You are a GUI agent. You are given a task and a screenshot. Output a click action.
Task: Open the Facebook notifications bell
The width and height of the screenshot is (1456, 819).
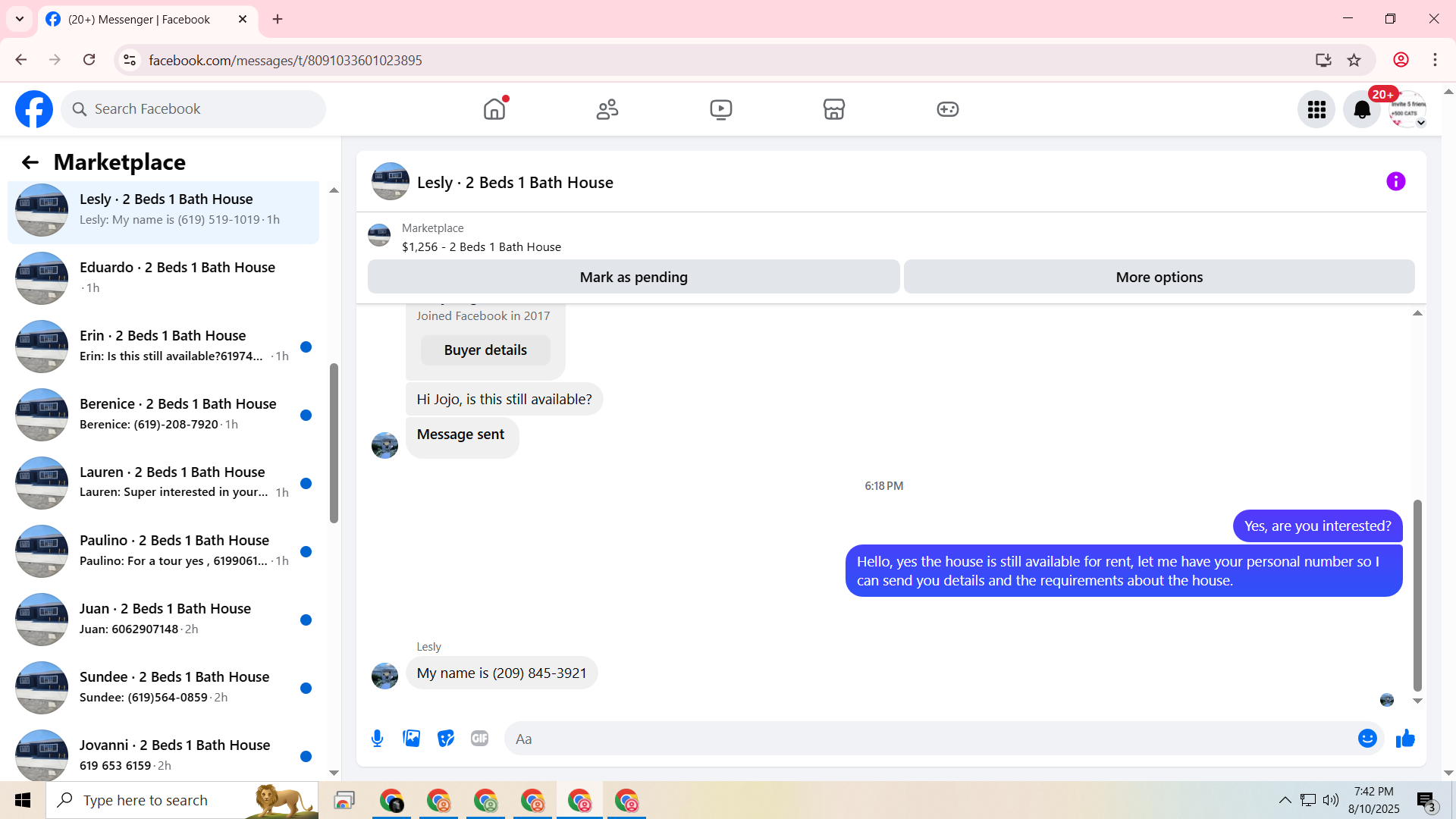(x=1362, y=110)
